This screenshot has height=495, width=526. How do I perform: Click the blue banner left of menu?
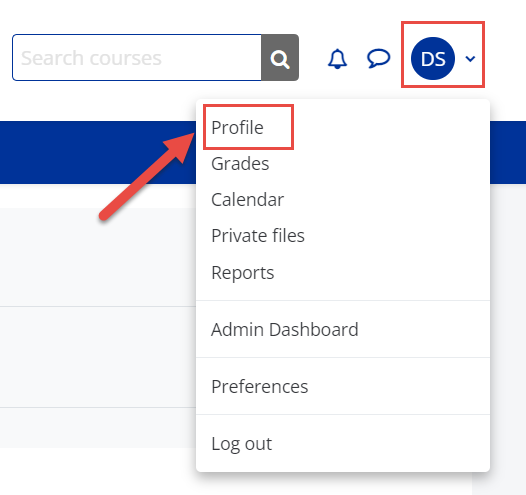98,153
